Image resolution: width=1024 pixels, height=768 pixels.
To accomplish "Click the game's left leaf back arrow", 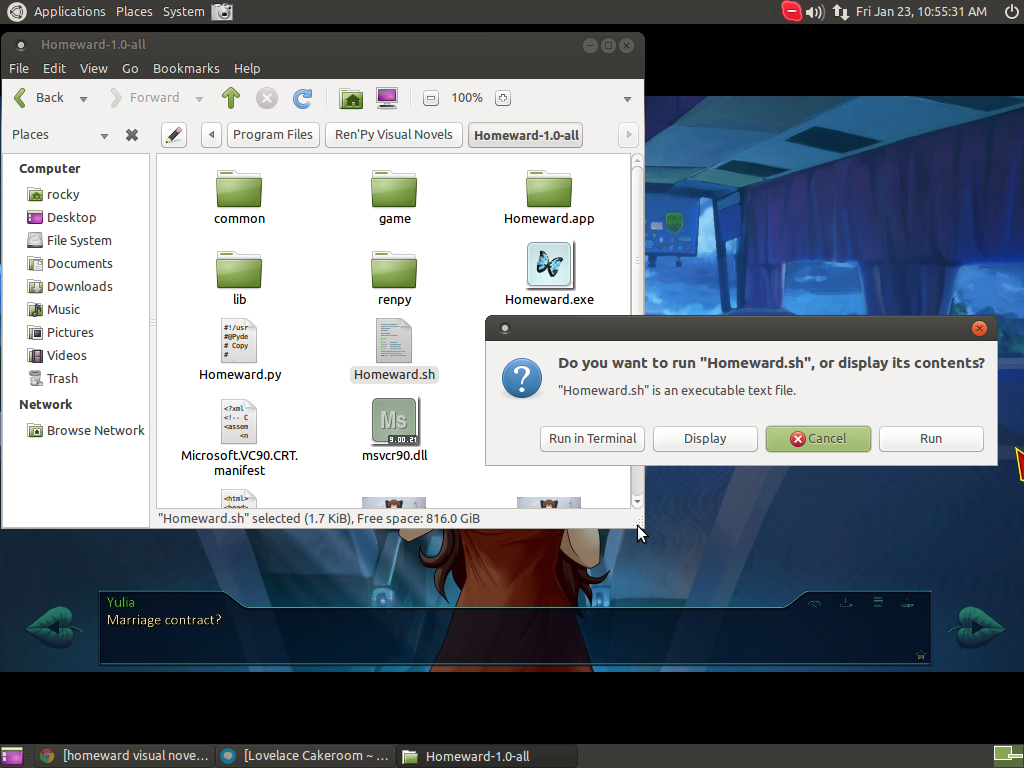I will coord(54,628).
